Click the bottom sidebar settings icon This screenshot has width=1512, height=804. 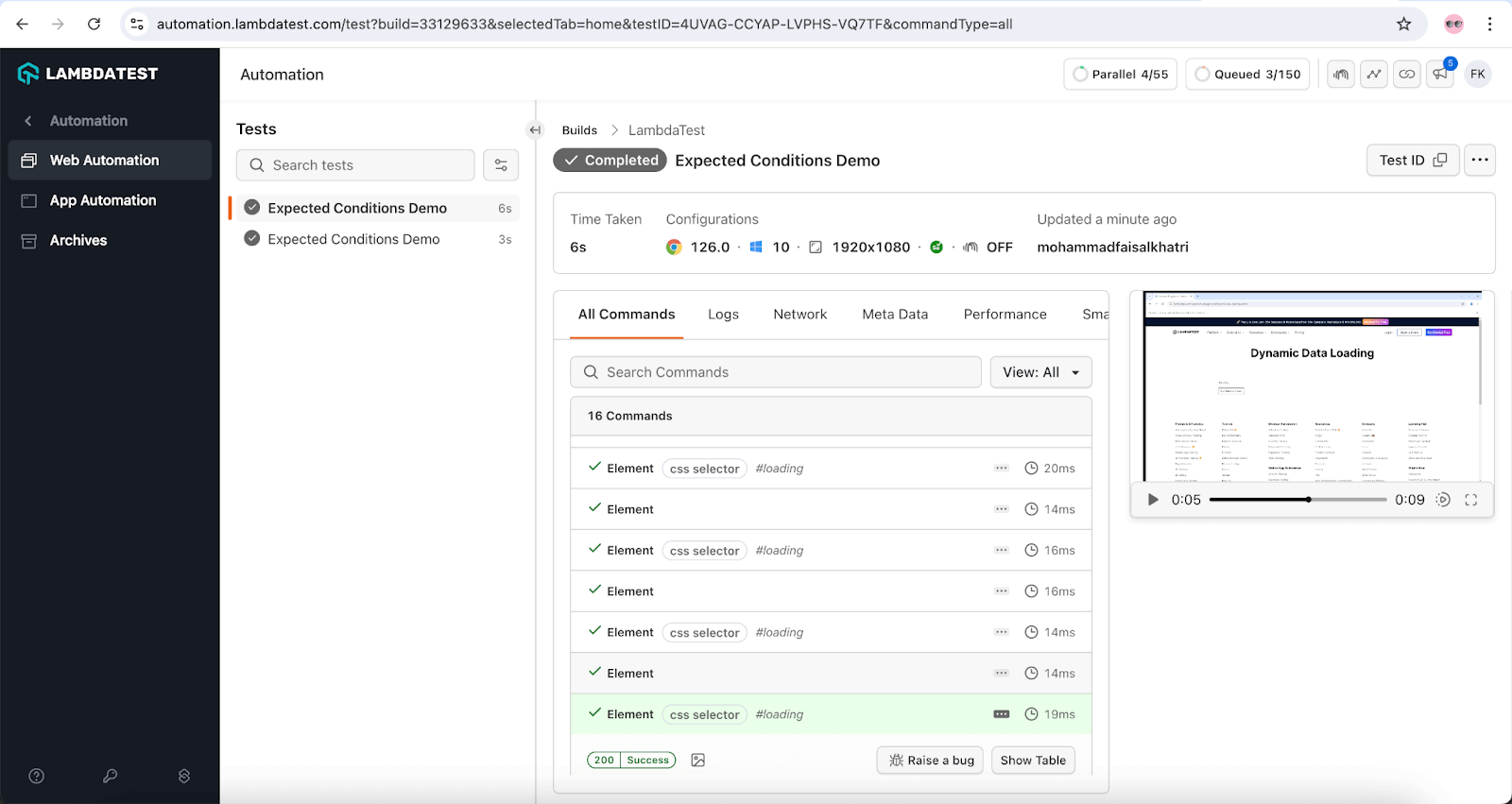pos(184,776)
